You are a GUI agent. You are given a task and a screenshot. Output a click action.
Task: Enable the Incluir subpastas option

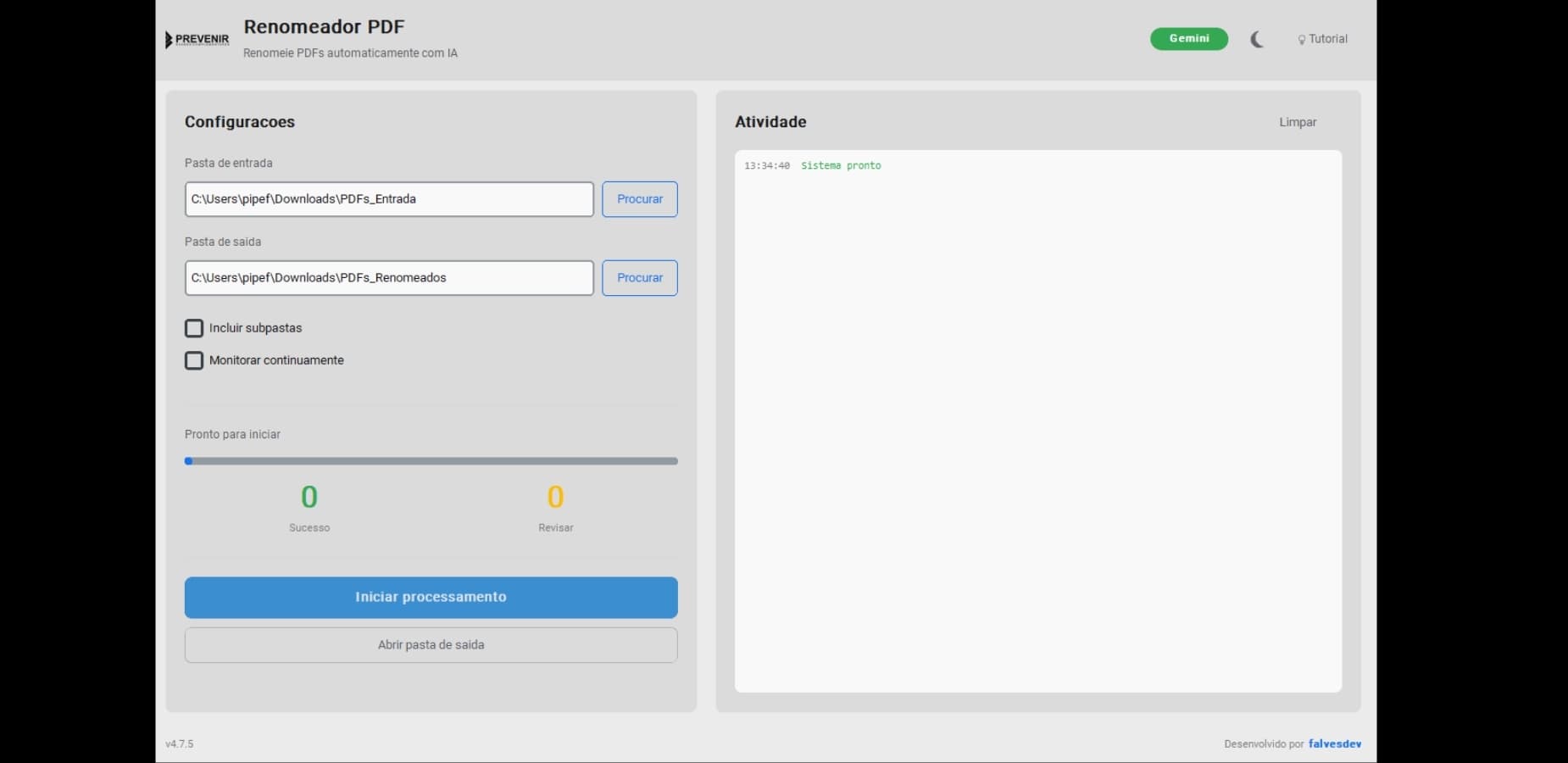click(194, 328)
